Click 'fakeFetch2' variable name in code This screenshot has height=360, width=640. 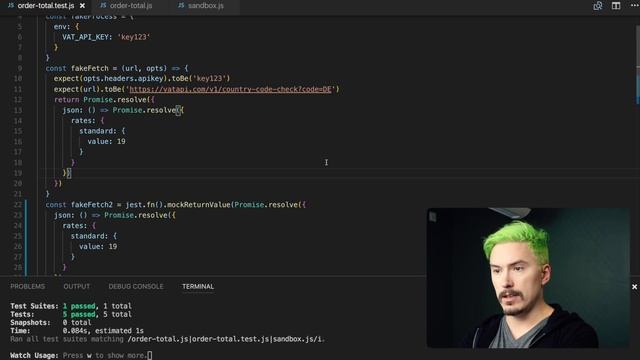tap(92, 204)
